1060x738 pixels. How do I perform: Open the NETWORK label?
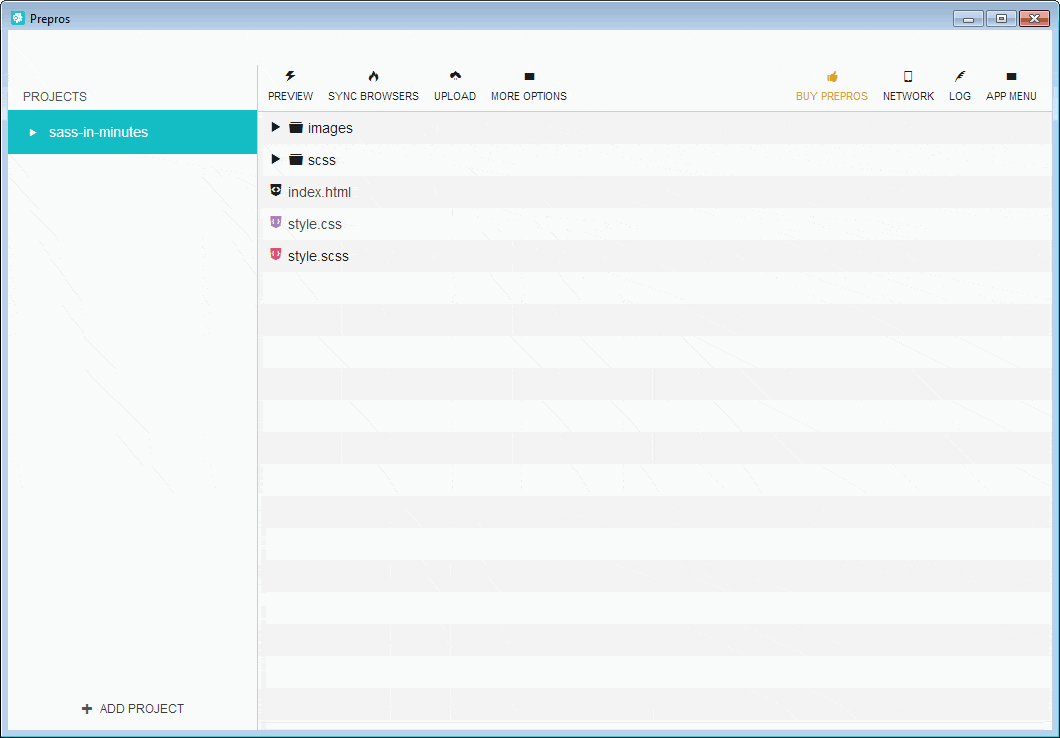pyautogui.click(x=909, y=96)
